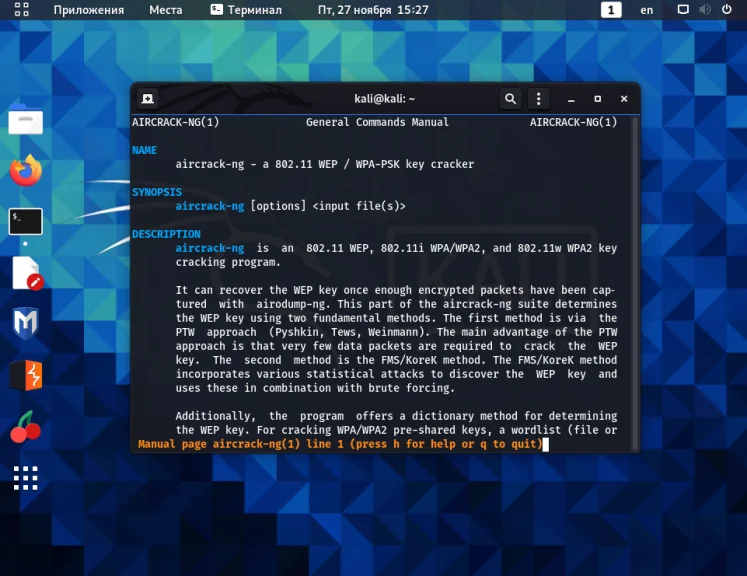The width and height of the screenshot is (747, 576).
Task: Launch Firefox from the dock
Action: (x=26, y=171)
